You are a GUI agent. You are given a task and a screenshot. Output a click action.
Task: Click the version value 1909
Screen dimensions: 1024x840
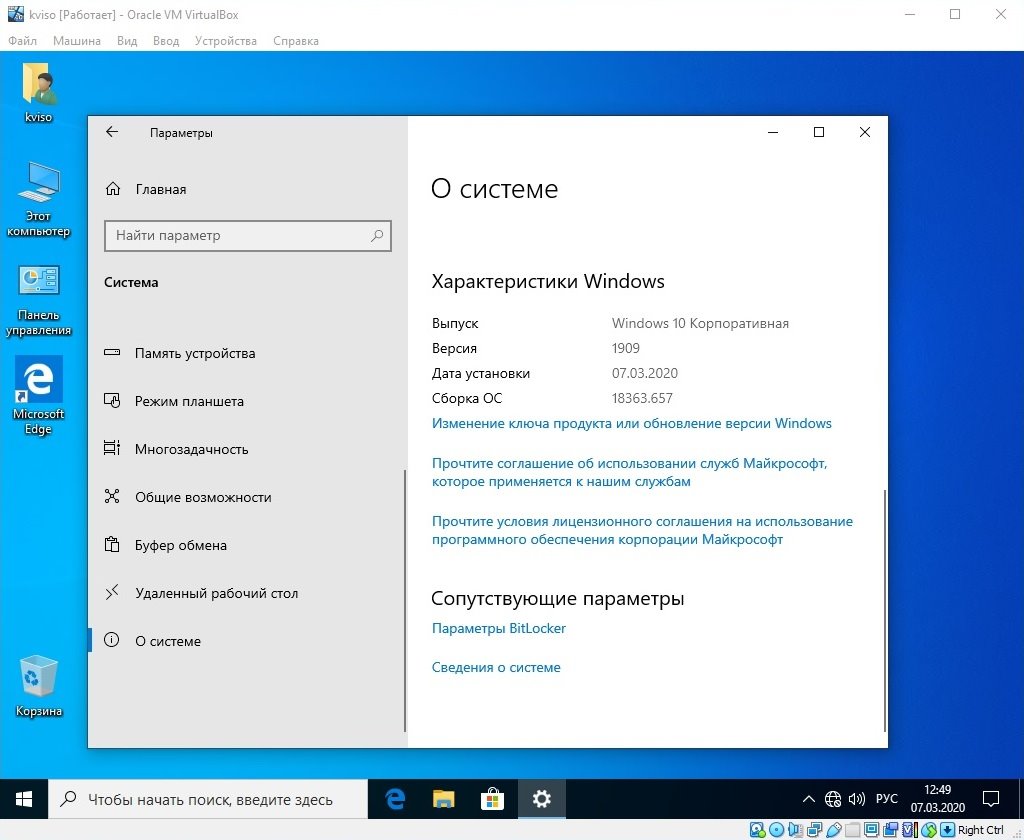click(626, 348)
